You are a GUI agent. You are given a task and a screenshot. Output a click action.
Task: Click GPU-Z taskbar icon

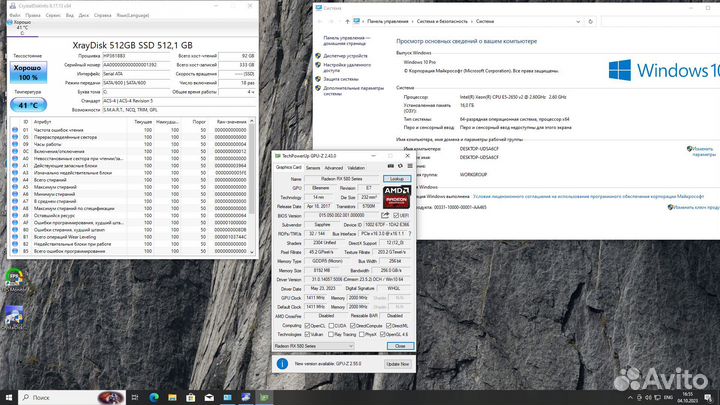pyautogui.click(x=264, y=397)
